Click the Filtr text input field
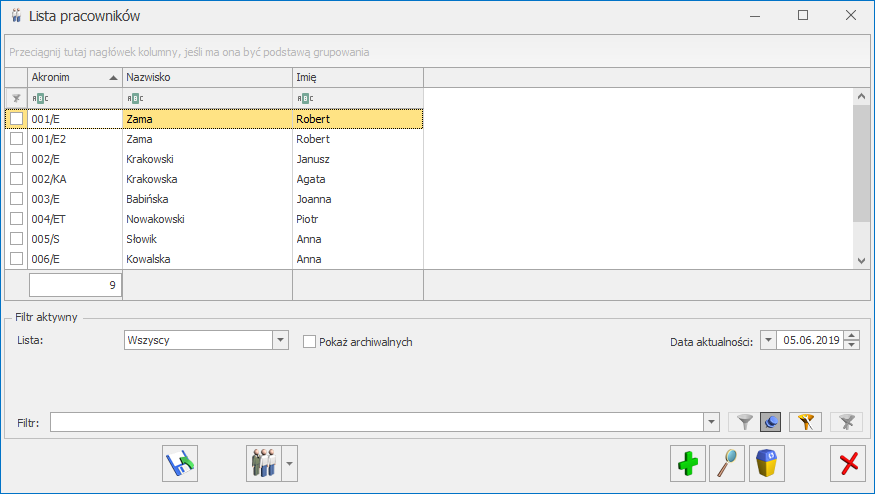This screenshot has width=875, height=494. coord(377,422)
